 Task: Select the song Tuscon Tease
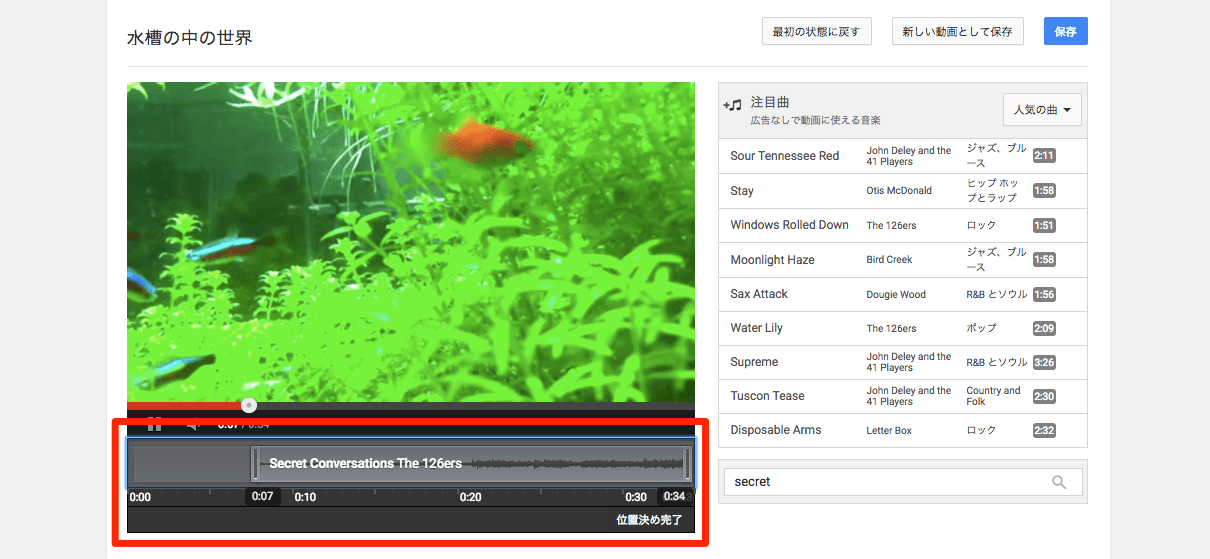pos(767,396)
